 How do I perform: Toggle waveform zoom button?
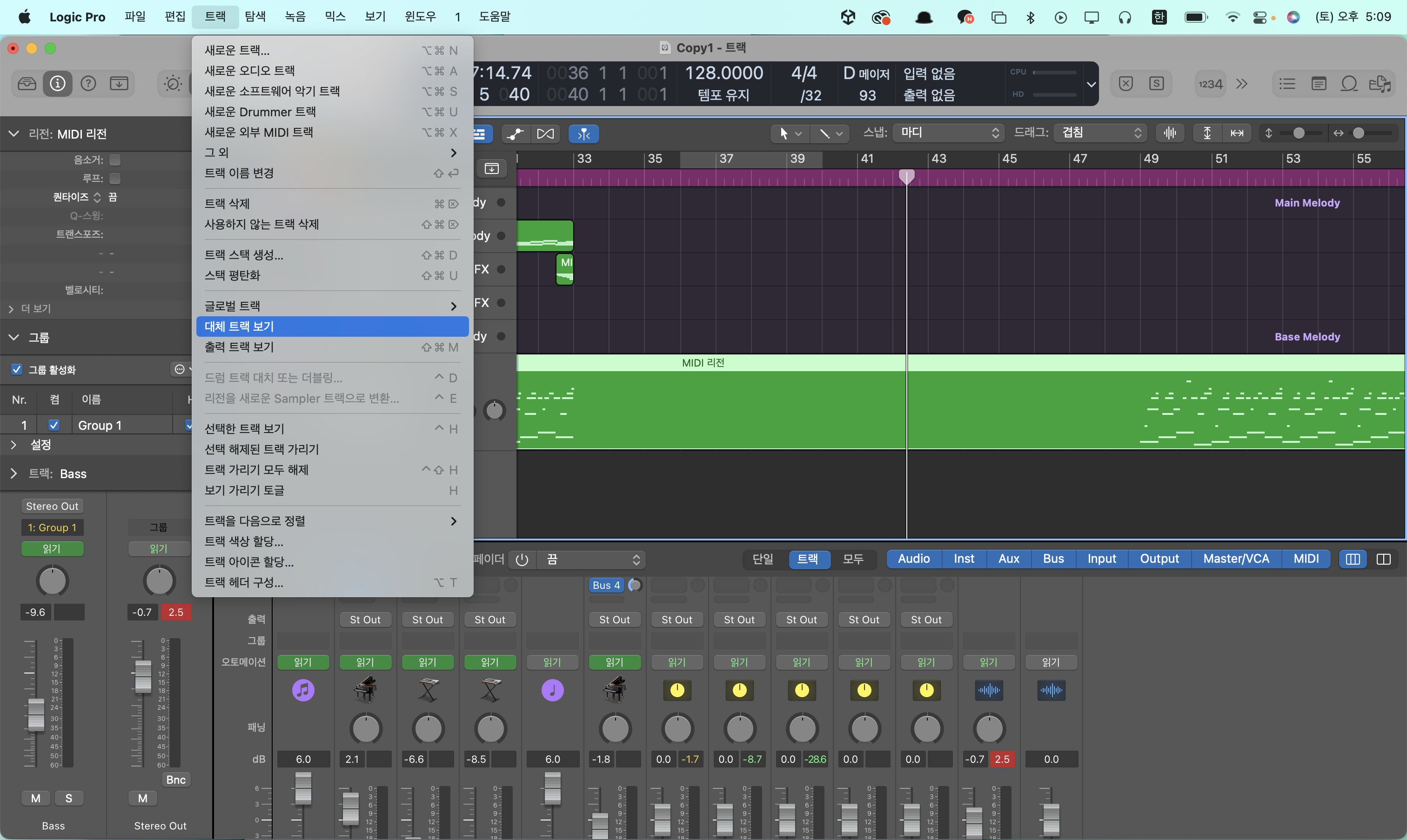(x=1170, y=133)
